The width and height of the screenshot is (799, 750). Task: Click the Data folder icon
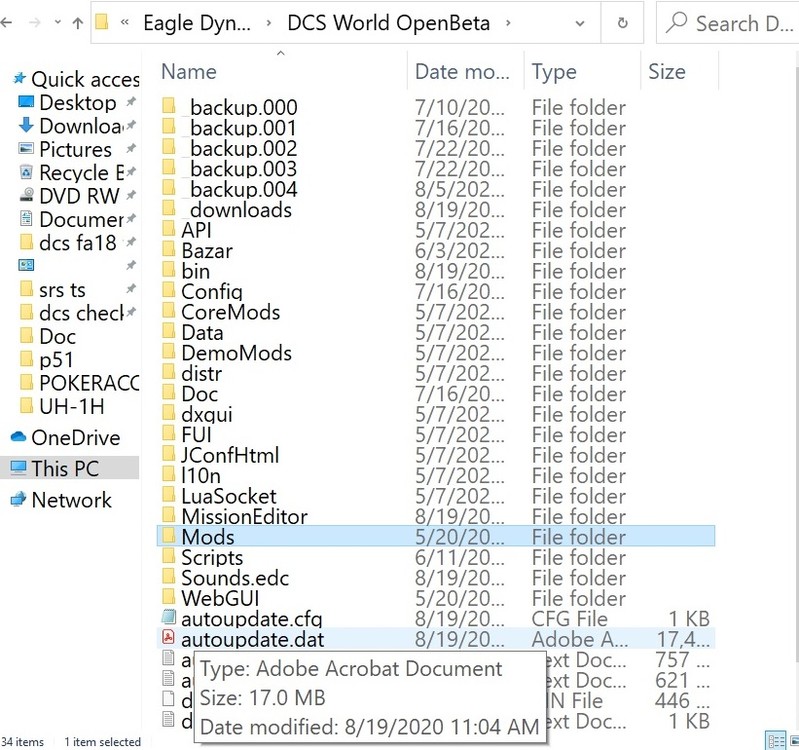pos(169,331)
